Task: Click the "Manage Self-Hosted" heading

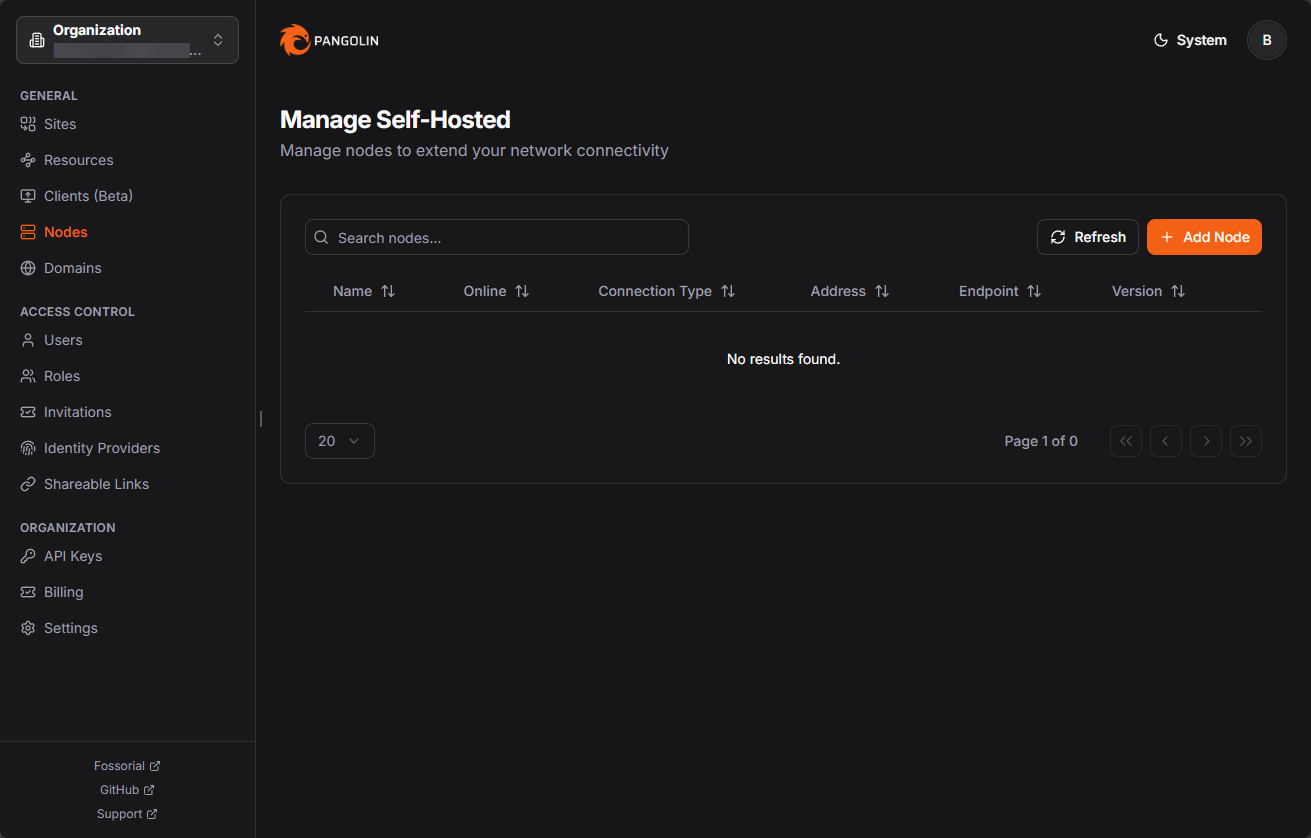Action: (x=395, y=120)
